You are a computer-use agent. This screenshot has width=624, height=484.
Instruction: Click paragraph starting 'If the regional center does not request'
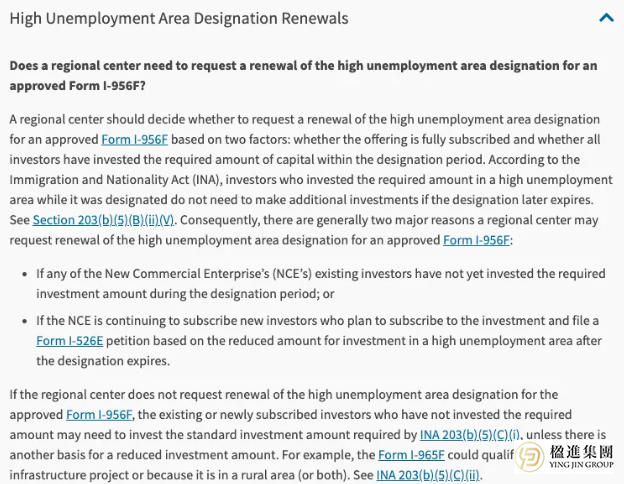[308, 435]
